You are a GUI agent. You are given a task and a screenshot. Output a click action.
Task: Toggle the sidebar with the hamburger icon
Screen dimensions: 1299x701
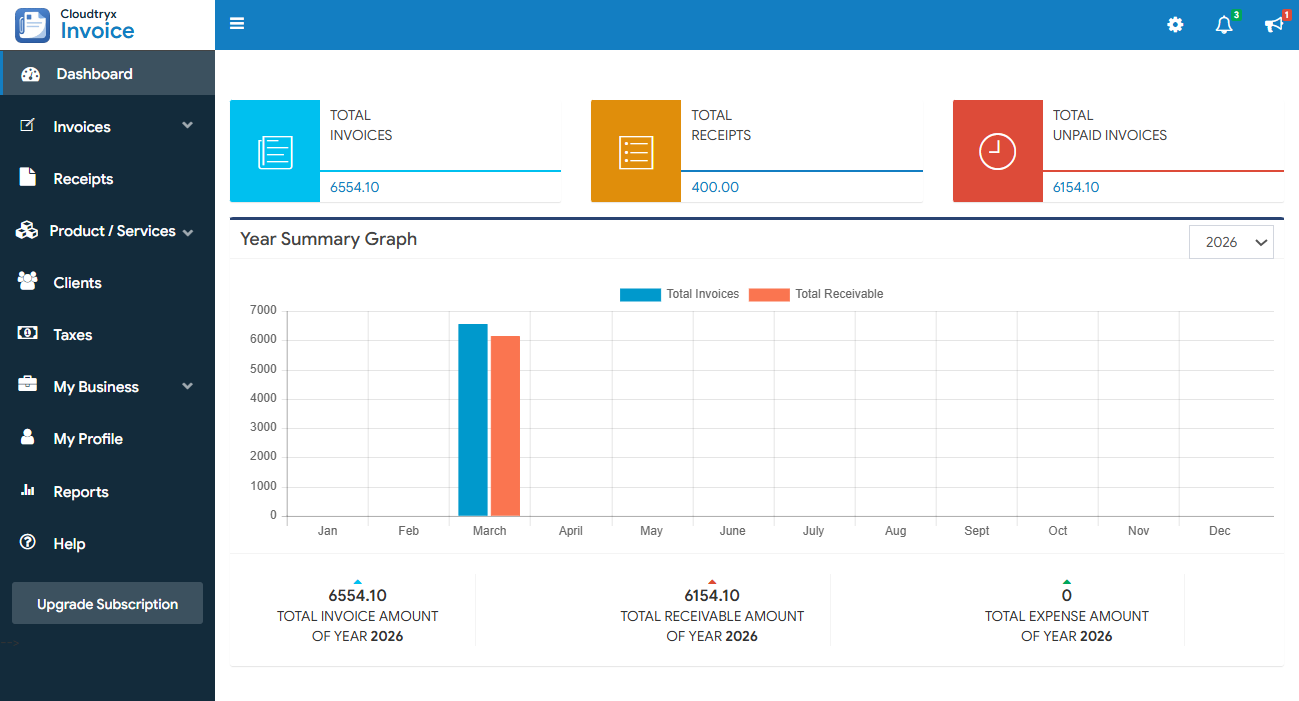pyautogui.click(x=237, y=22)
